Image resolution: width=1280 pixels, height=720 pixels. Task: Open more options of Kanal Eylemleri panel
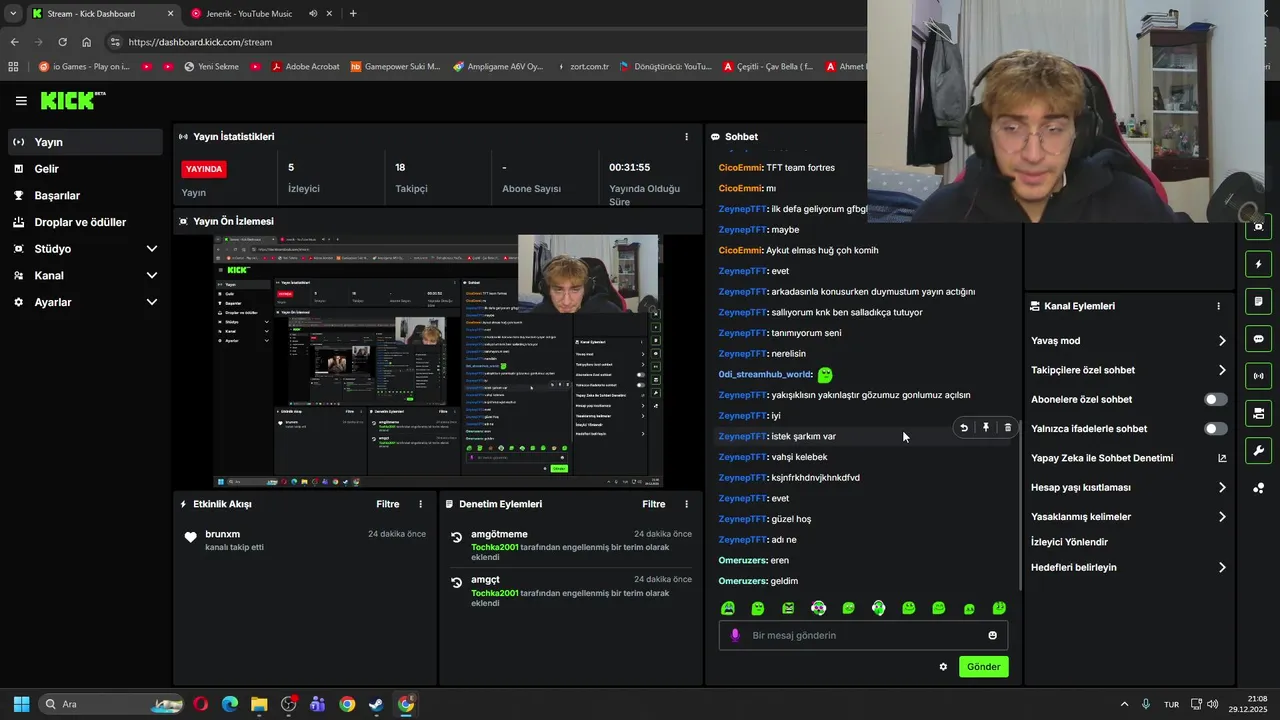[x=1218, y=306]
